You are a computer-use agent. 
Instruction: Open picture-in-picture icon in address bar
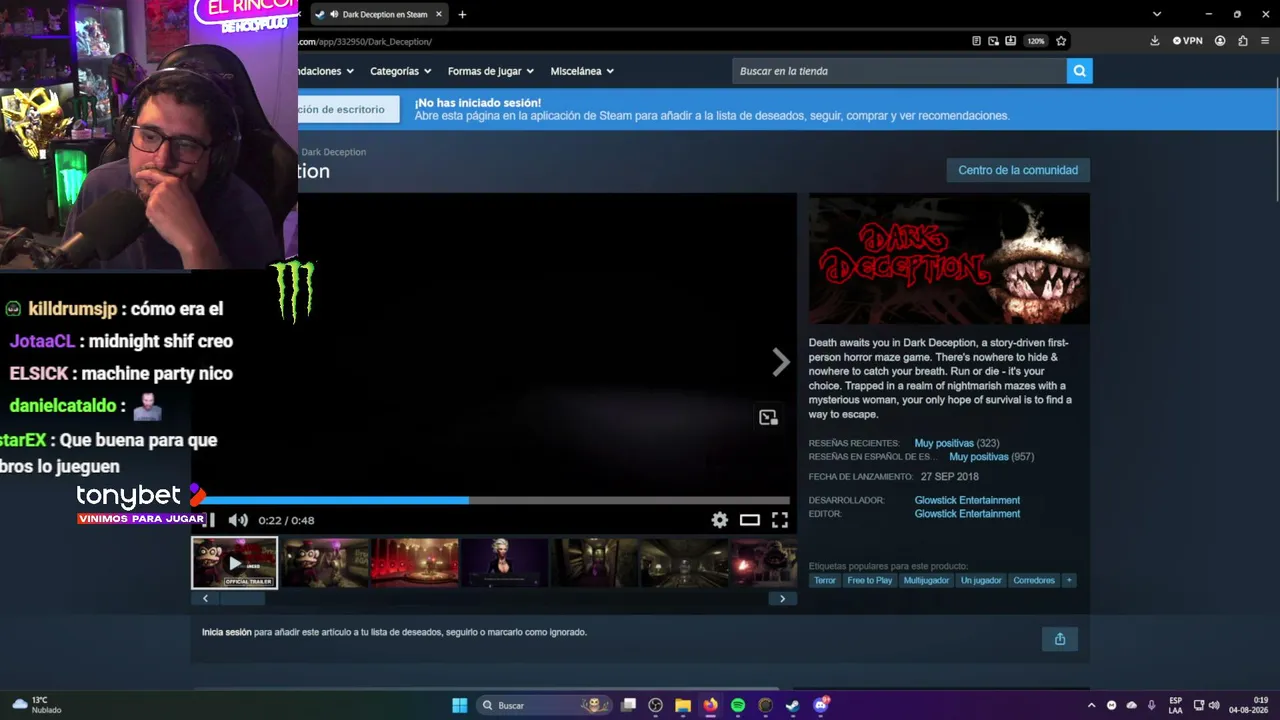tap(993, 41)
